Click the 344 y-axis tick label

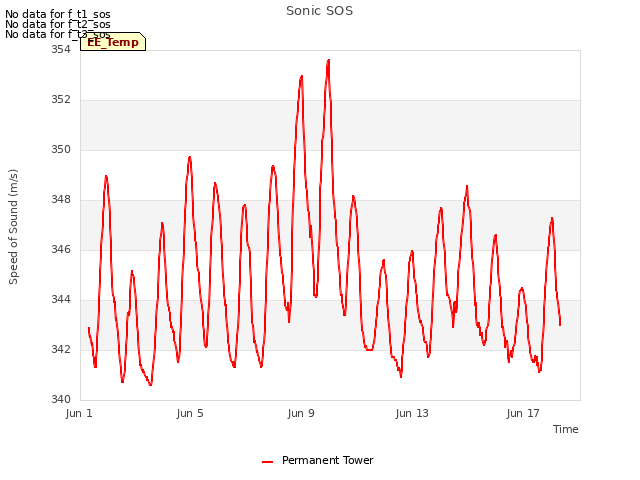60,300
